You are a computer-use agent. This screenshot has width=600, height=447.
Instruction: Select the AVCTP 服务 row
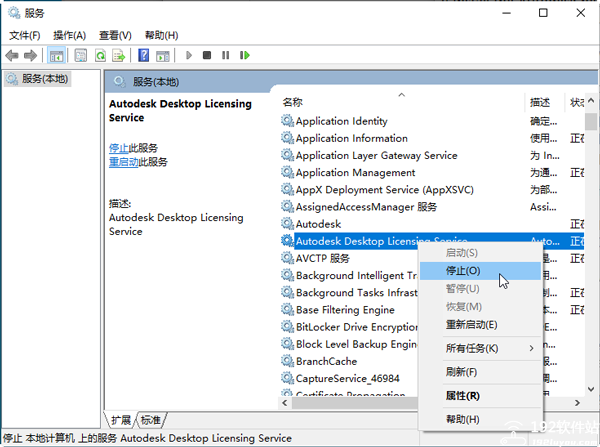[349, 258]
